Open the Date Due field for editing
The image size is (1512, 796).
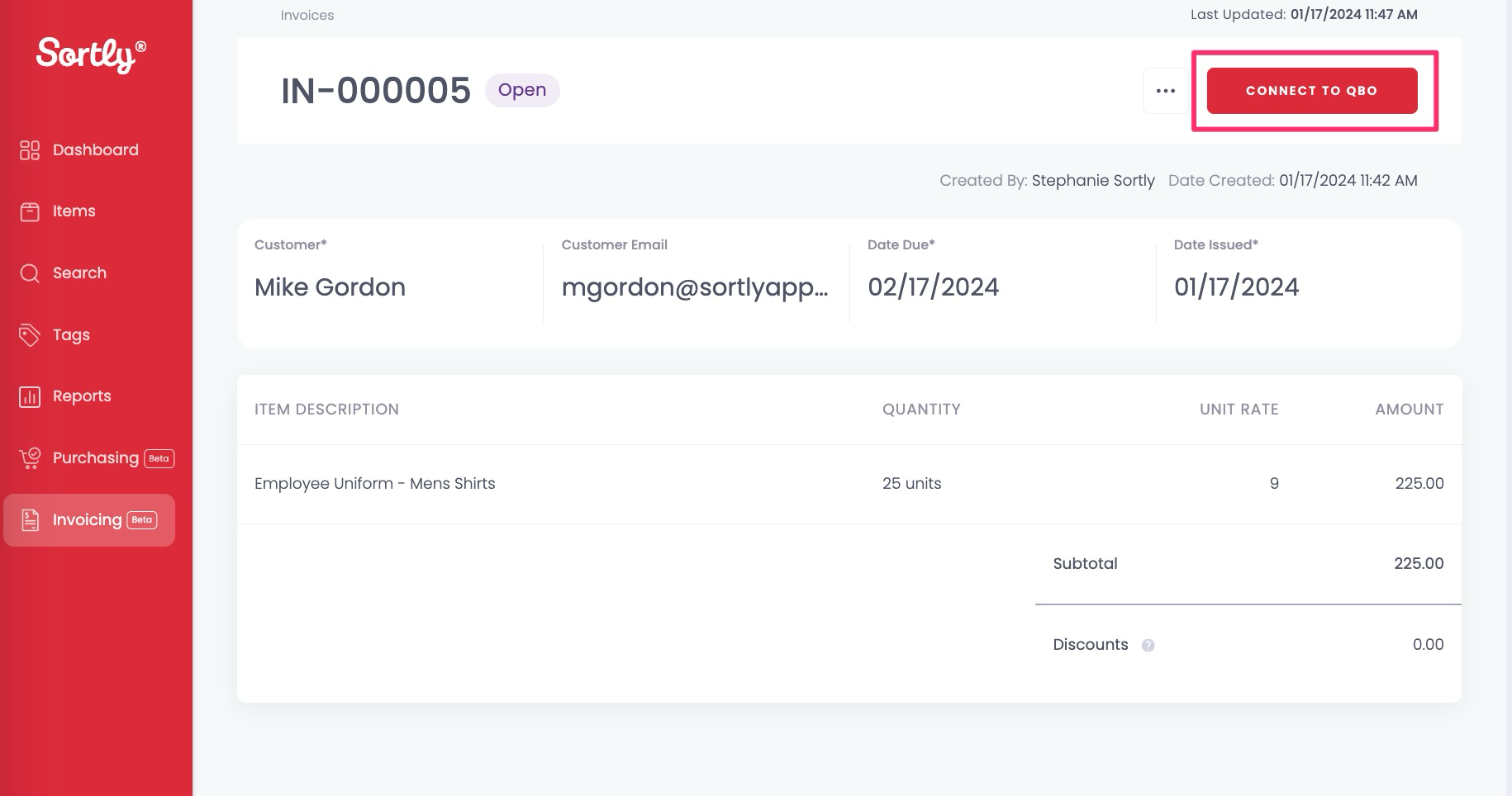point(934,287)
